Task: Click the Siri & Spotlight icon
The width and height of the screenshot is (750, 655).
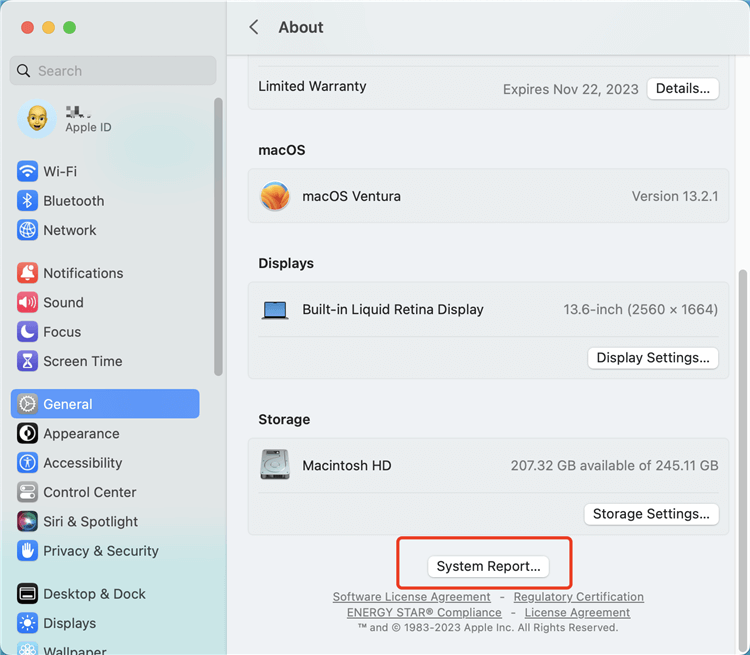Action: [x=27, y=522]
